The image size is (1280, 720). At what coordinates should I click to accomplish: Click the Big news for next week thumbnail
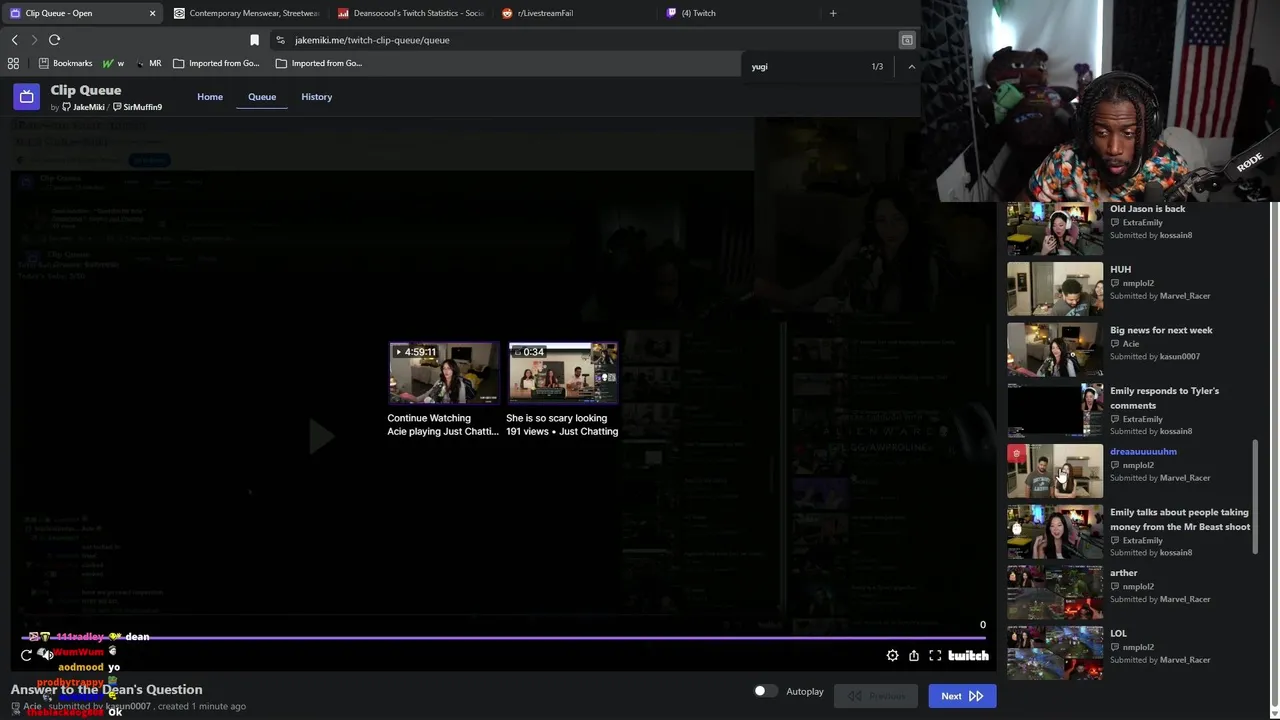pos(1055,350)
